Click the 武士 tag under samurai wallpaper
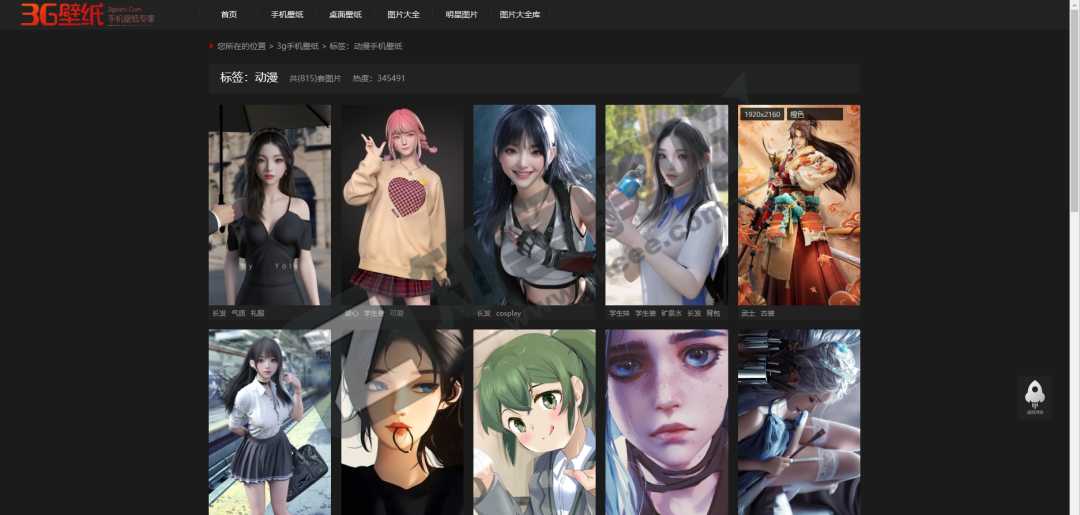This screenshot has height=515, width=1080. click(747, 313)
